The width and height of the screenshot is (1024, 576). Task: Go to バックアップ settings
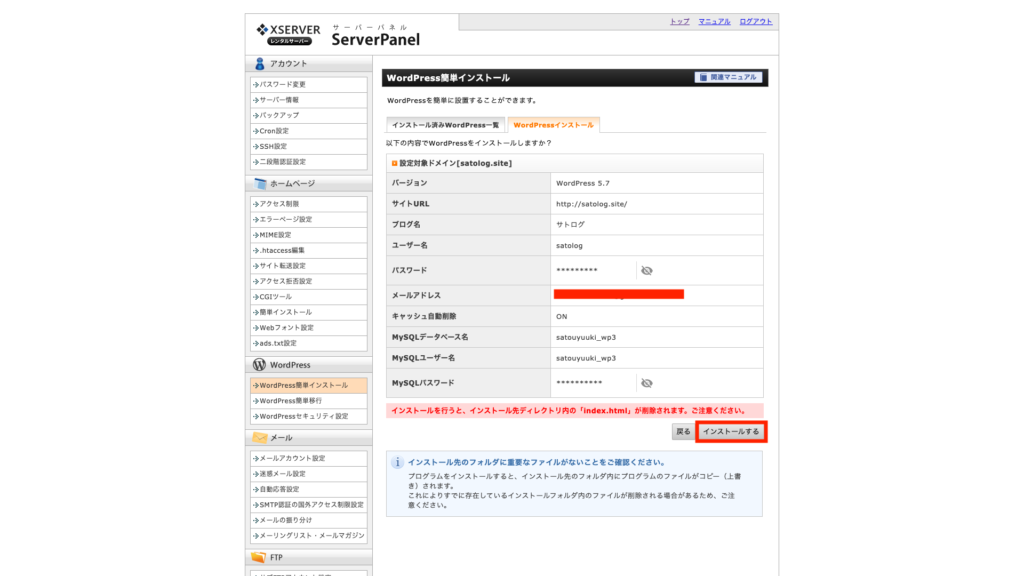tap(308, 115)
